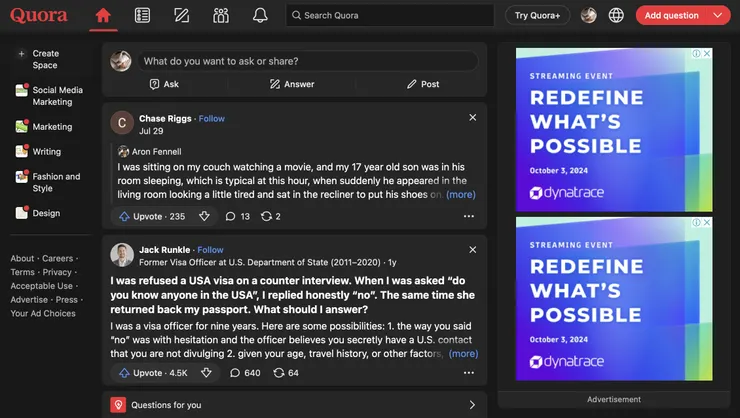This screenshot has width=740, height=418.
Task: Select the Post tab in composer
Action: click(x=423, y=84)
